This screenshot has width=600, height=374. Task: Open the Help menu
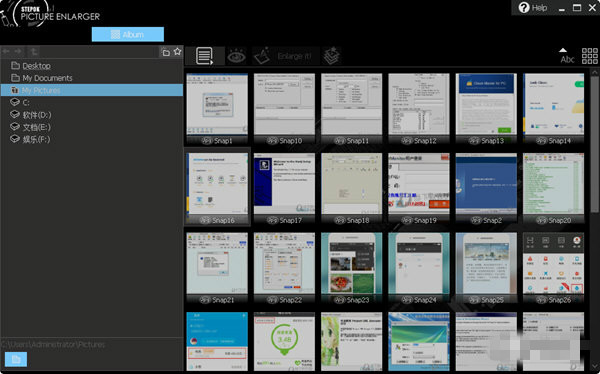pyautogui.click(x=533, y=8)
